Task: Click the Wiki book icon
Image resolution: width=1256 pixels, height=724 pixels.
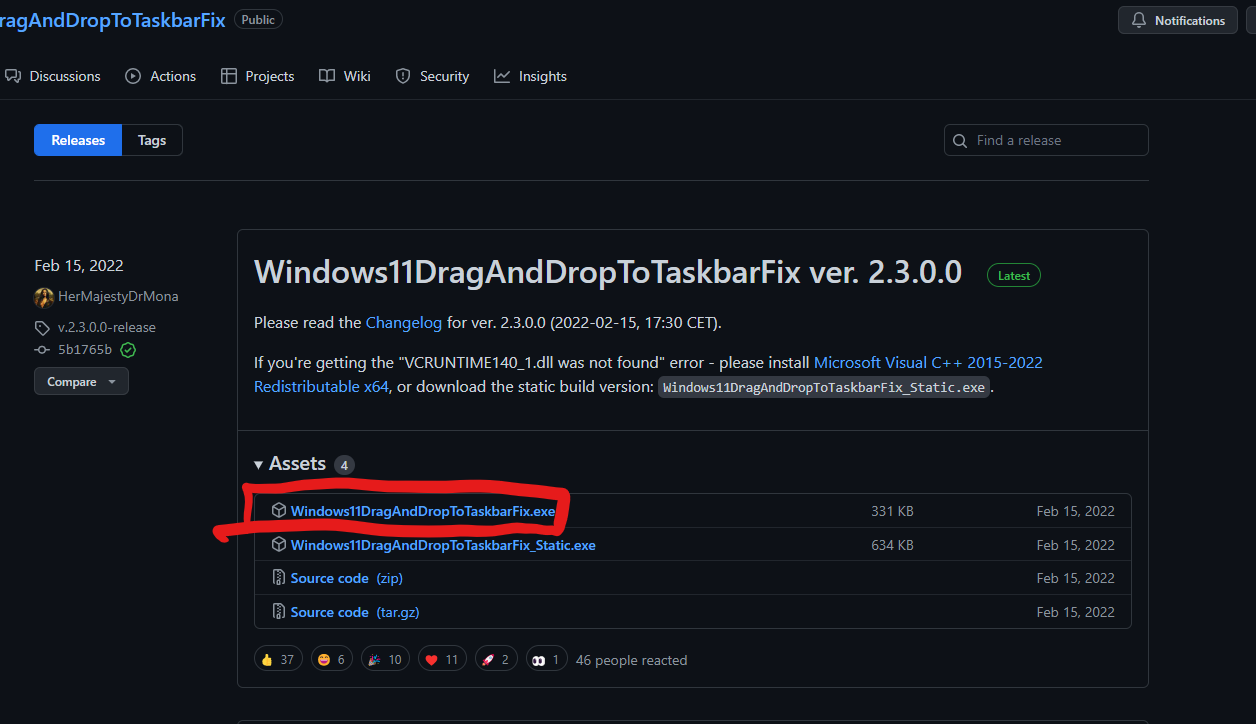Action: [327, 76]
